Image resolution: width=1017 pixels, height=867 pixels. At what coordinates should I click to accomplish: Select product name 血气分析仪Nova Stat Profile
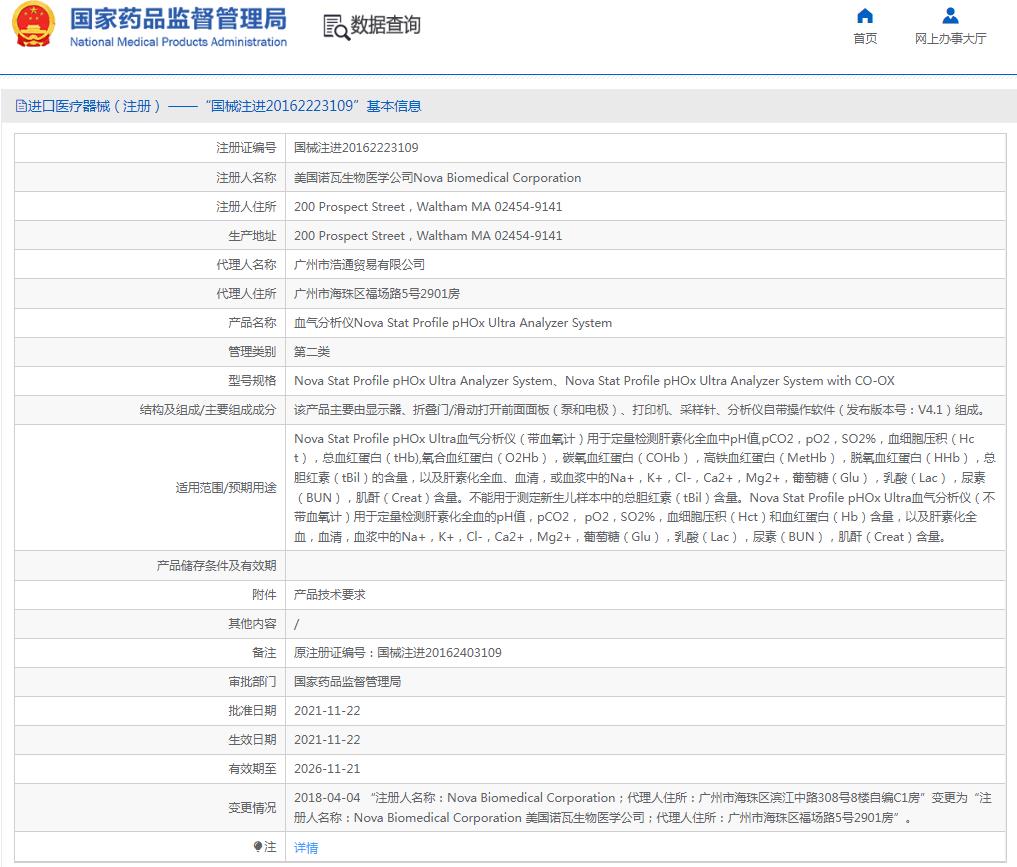pyautogui.click(x=453, y=322)
